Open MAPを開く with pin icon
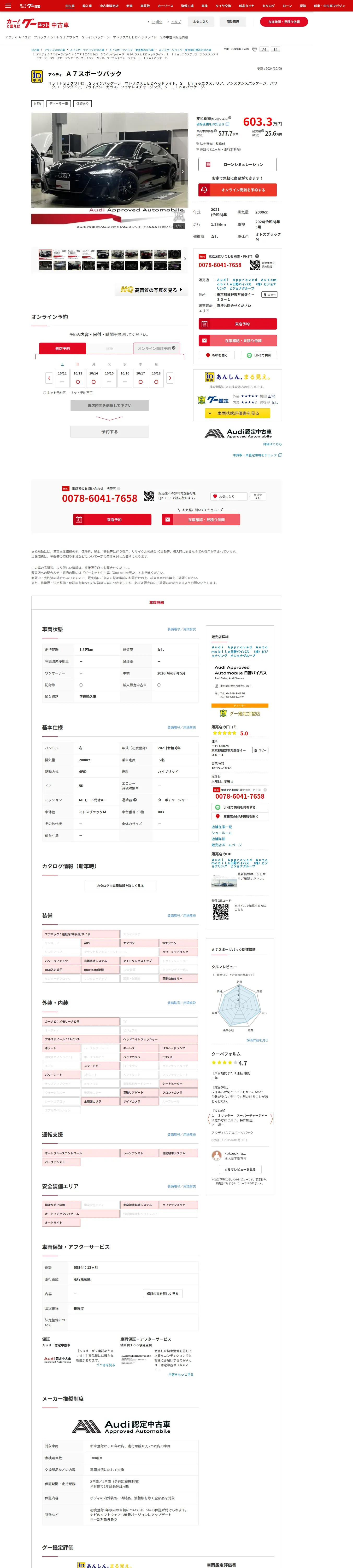This screenshot has width=353, height=1568. click(x=216, y=355)
